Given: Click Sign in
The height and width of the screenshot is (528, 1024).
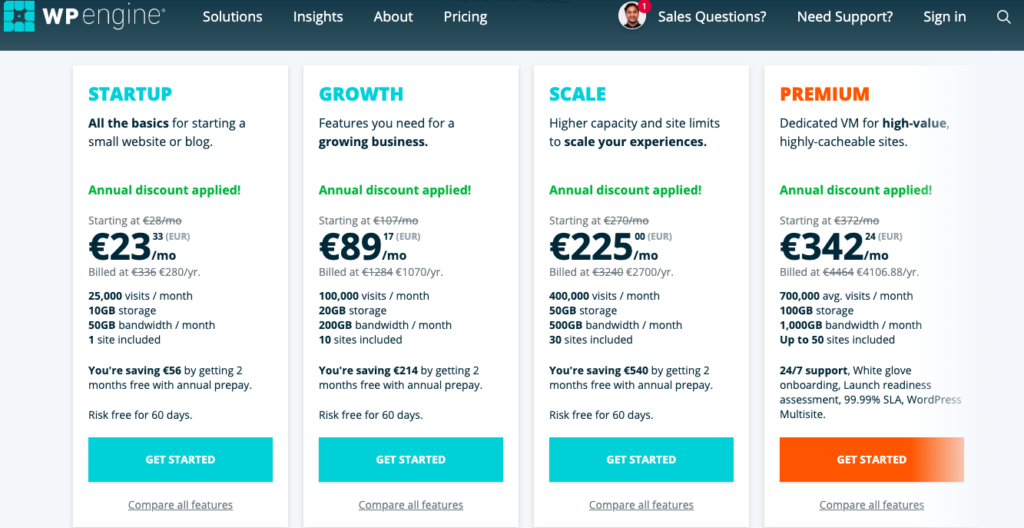Looking at the screenshot, I should (x=944, y=17).
